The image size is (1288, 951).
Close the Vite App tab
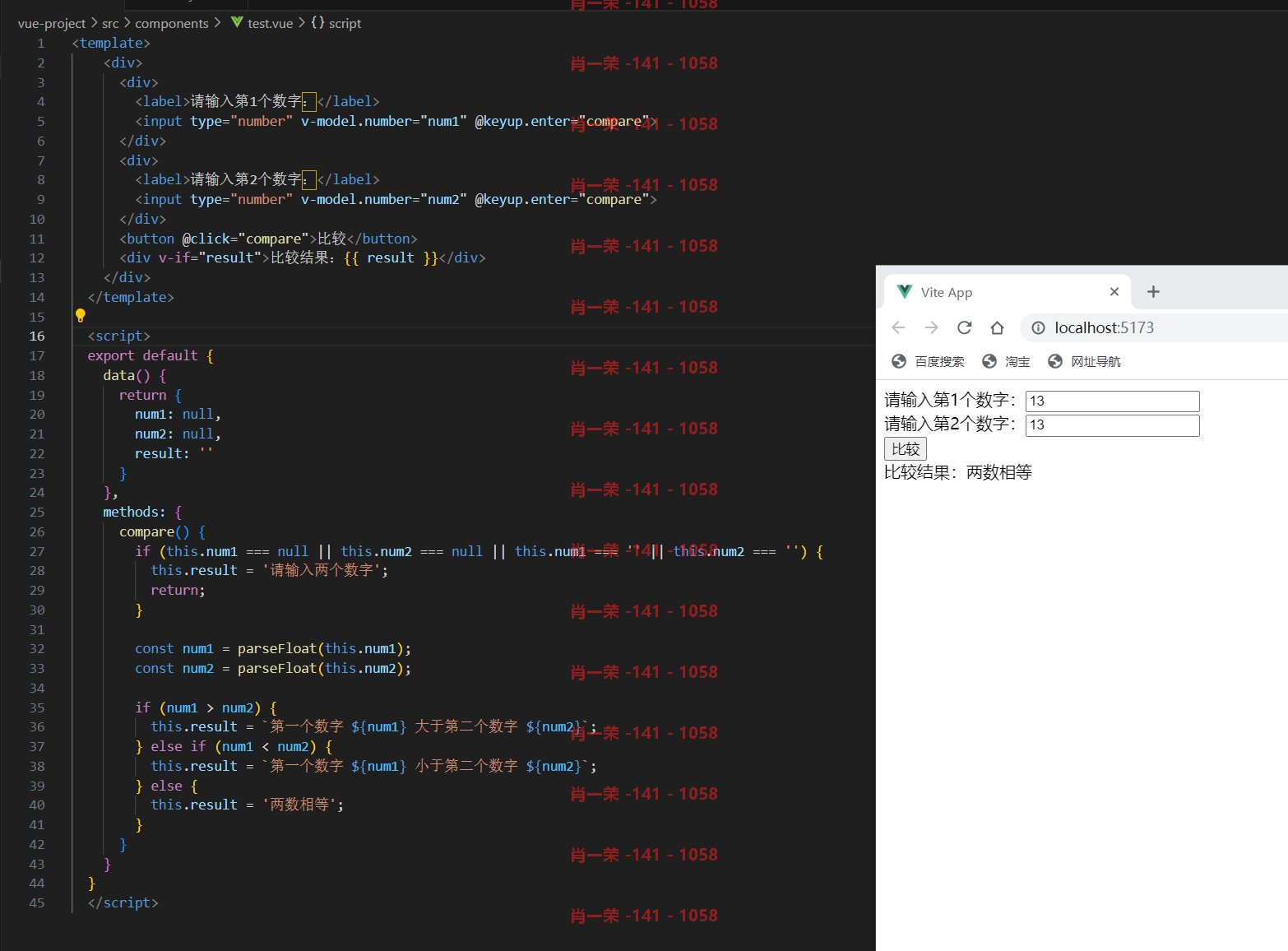pyautogui.click(x=1114, y=291)
